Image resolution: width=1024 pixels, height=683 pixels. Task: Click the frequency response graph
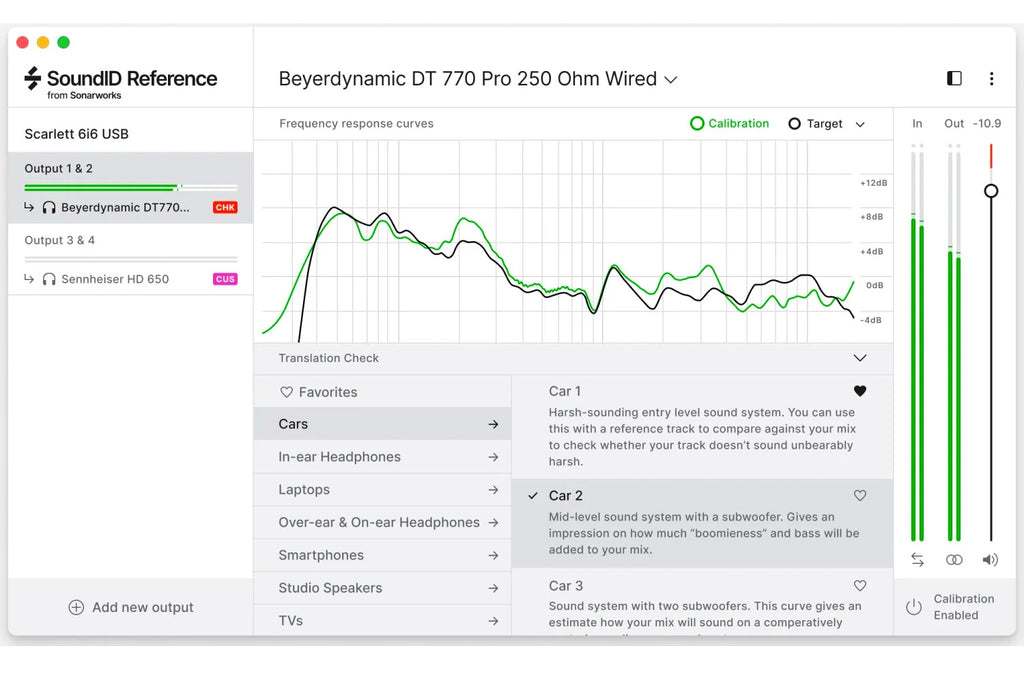coord(573,242)
